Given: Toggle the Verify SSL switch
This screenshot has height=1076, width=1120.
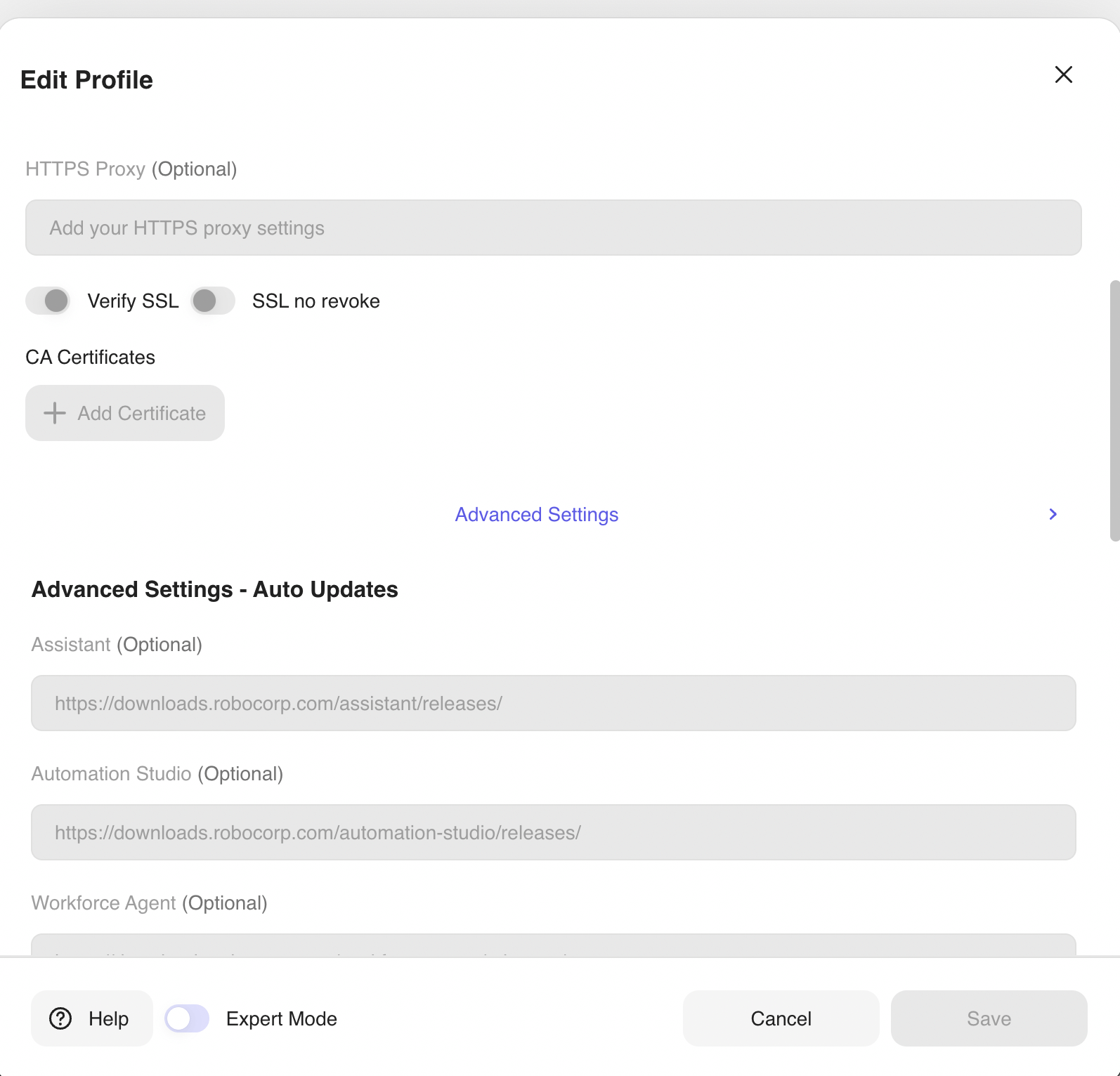Looking at the screenshot, I should 48,301.
